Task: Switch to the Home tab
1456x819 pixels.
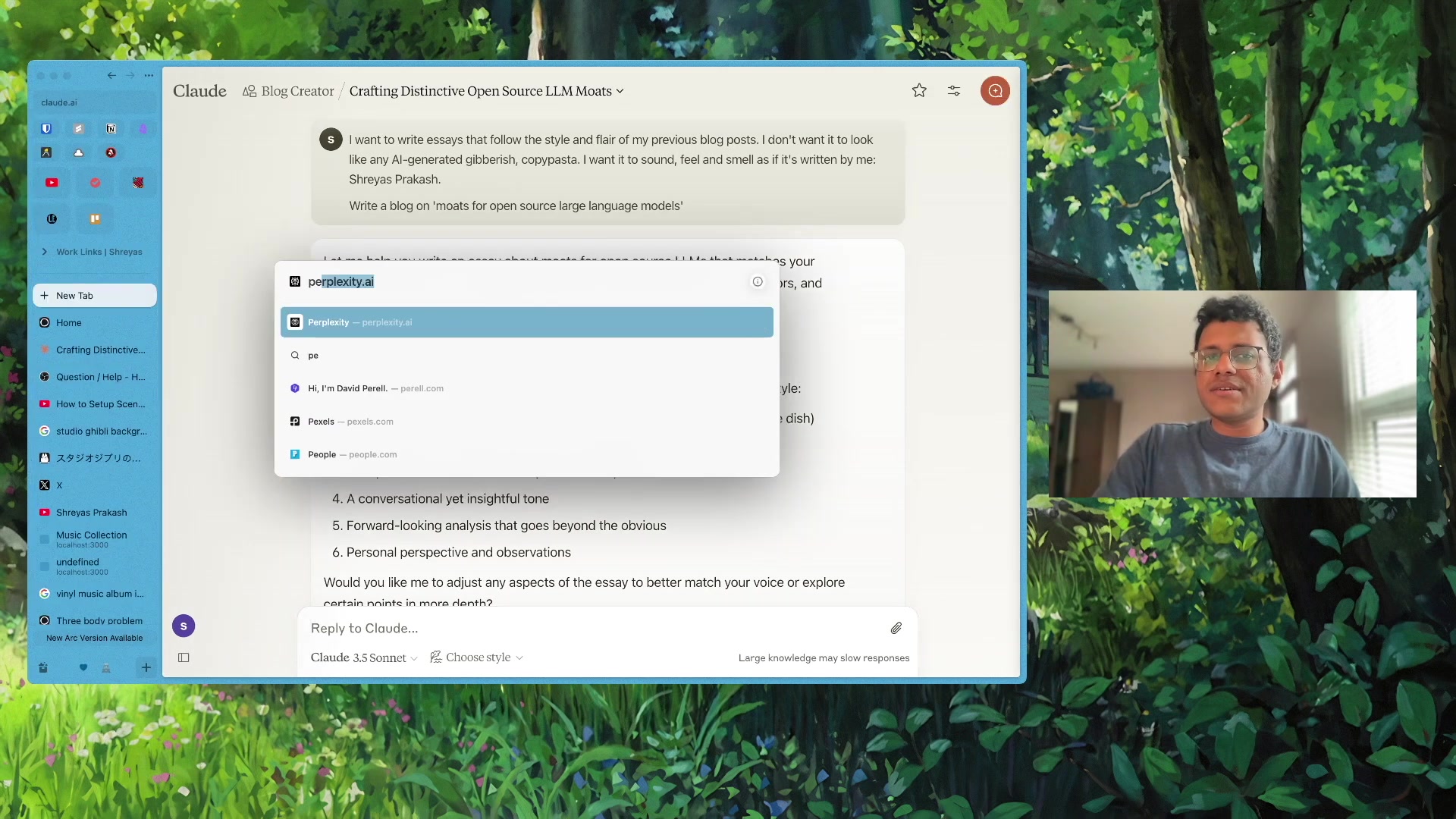Action: click(x=95, y=323)
